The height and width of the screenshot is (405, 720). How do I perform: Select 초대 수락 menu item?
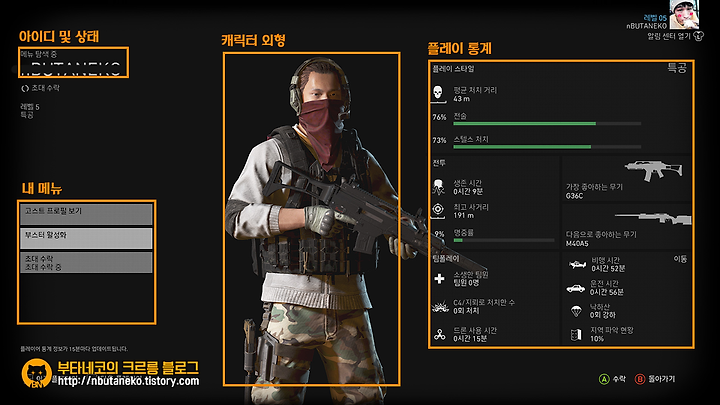click(x=86, y=262)
